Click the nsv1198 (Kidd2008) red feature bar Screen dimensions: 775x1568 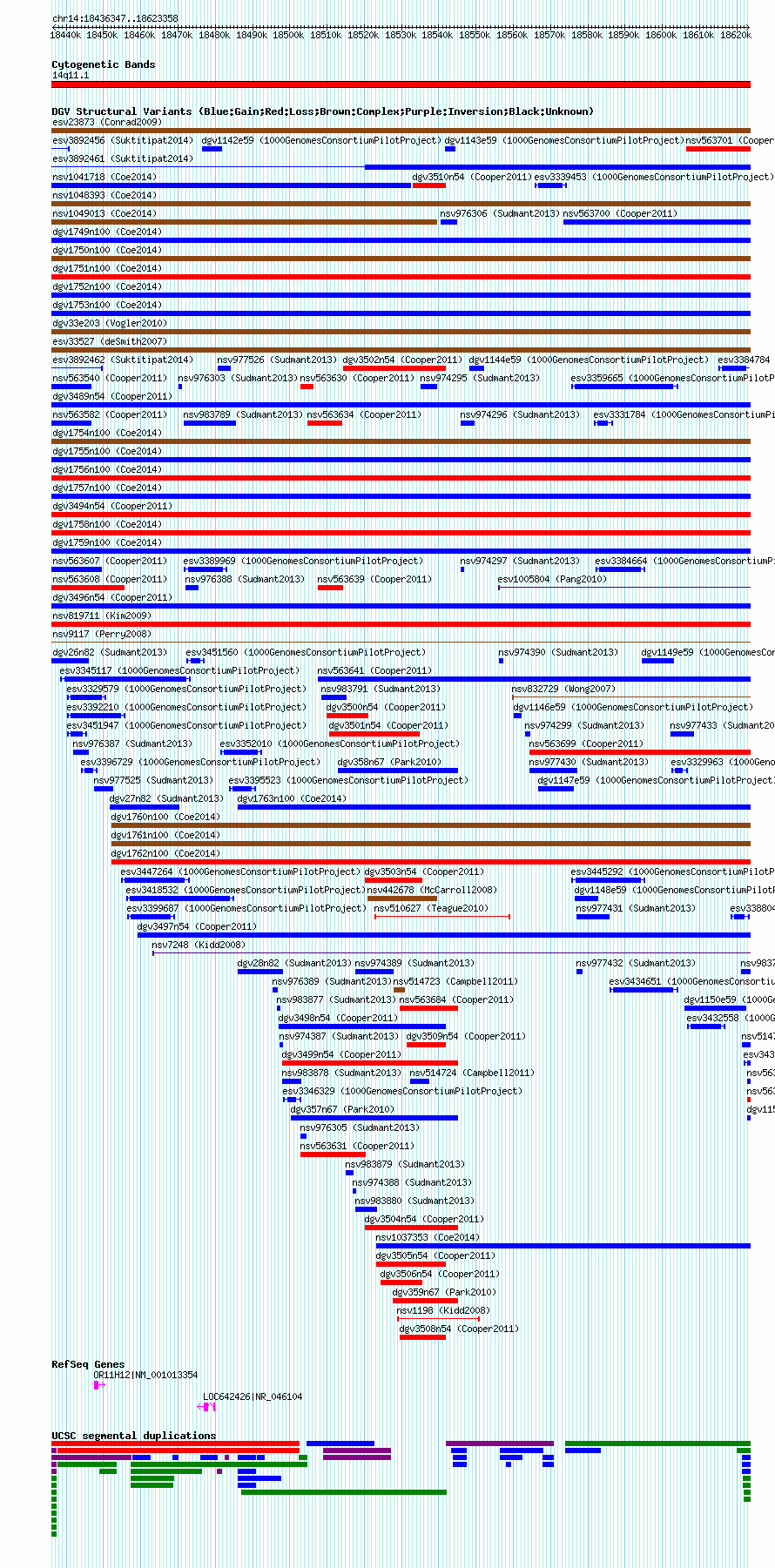point(438,1318)
